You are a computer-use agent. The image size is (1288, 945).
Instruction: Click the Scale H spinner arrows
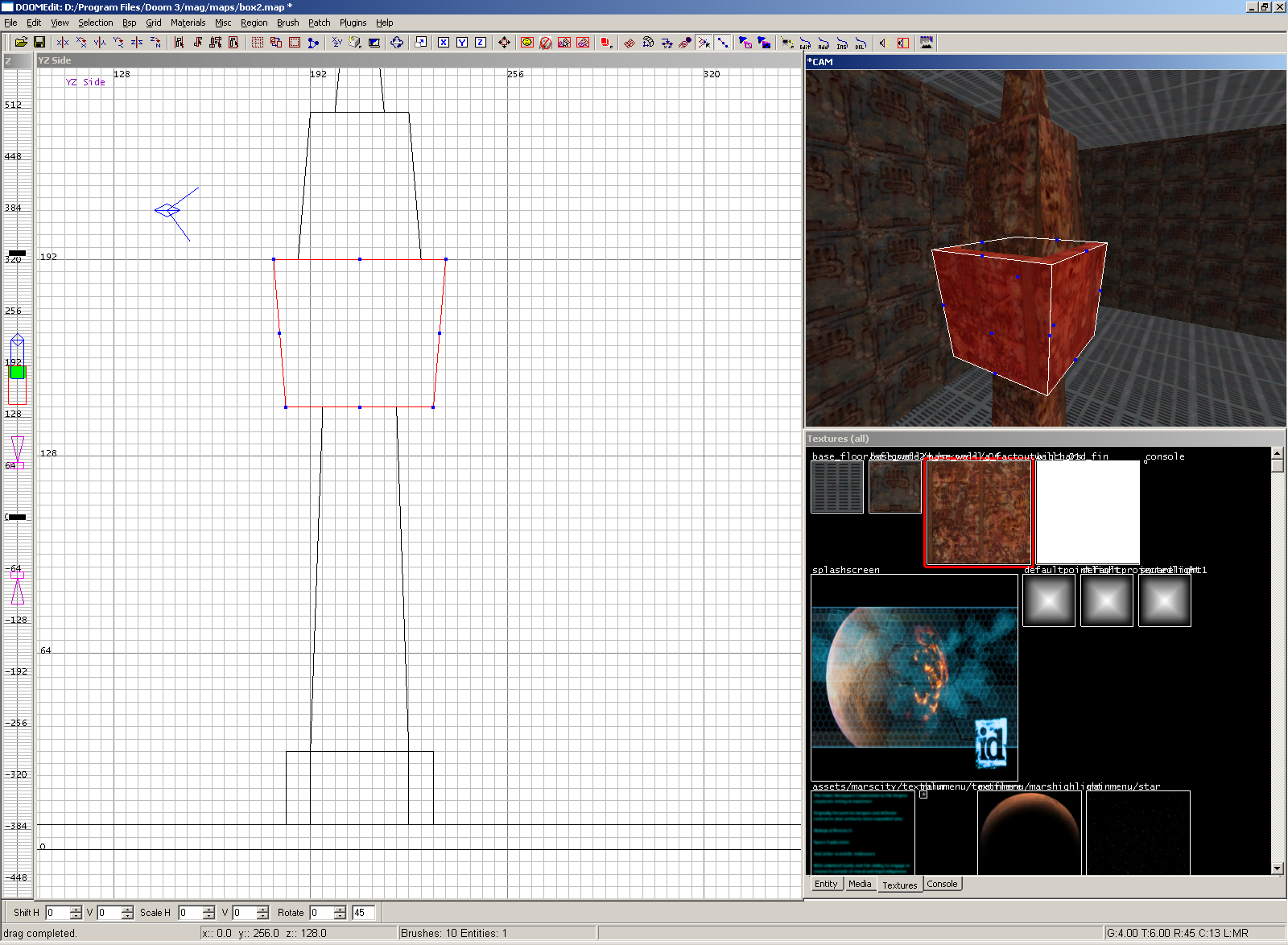(x=208, y=912)
